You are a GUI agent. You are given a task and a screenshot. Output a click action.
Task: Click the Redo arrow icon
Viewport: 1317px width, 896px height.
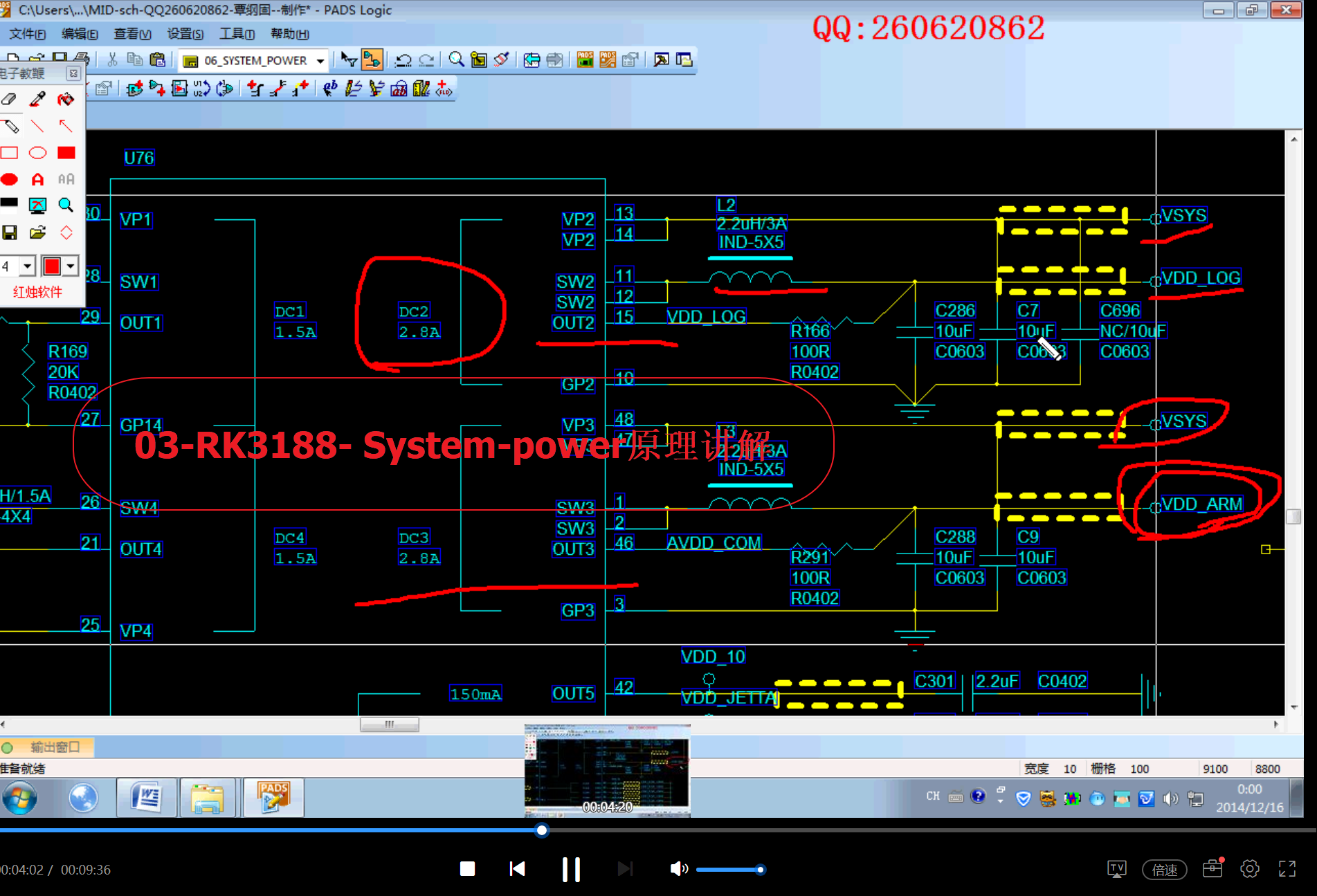click(427, 60)
